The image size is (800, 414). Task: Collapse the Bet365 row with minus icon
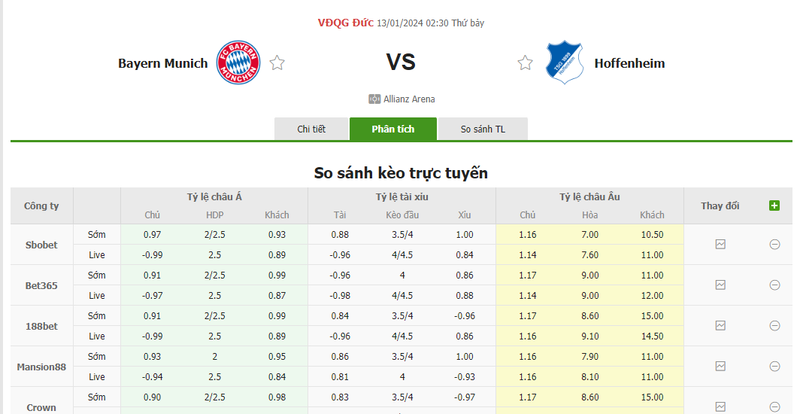click(774, 285)
